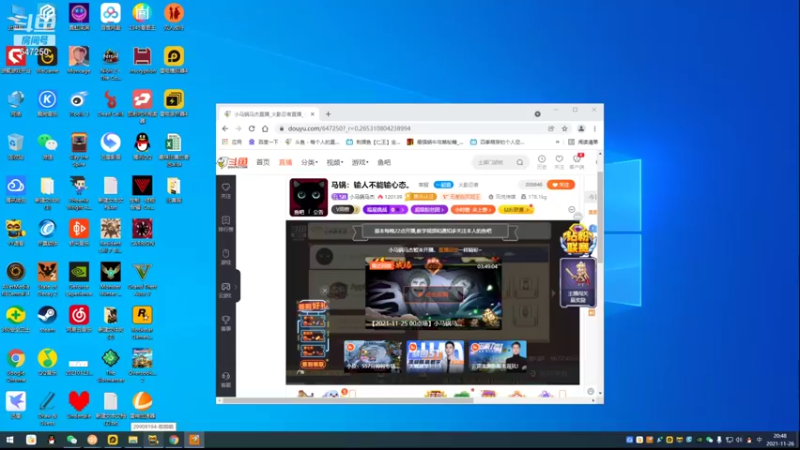Open WeChat from the taskbar
This screenshot has width=800, height=450.
click(x=71, y=440)
